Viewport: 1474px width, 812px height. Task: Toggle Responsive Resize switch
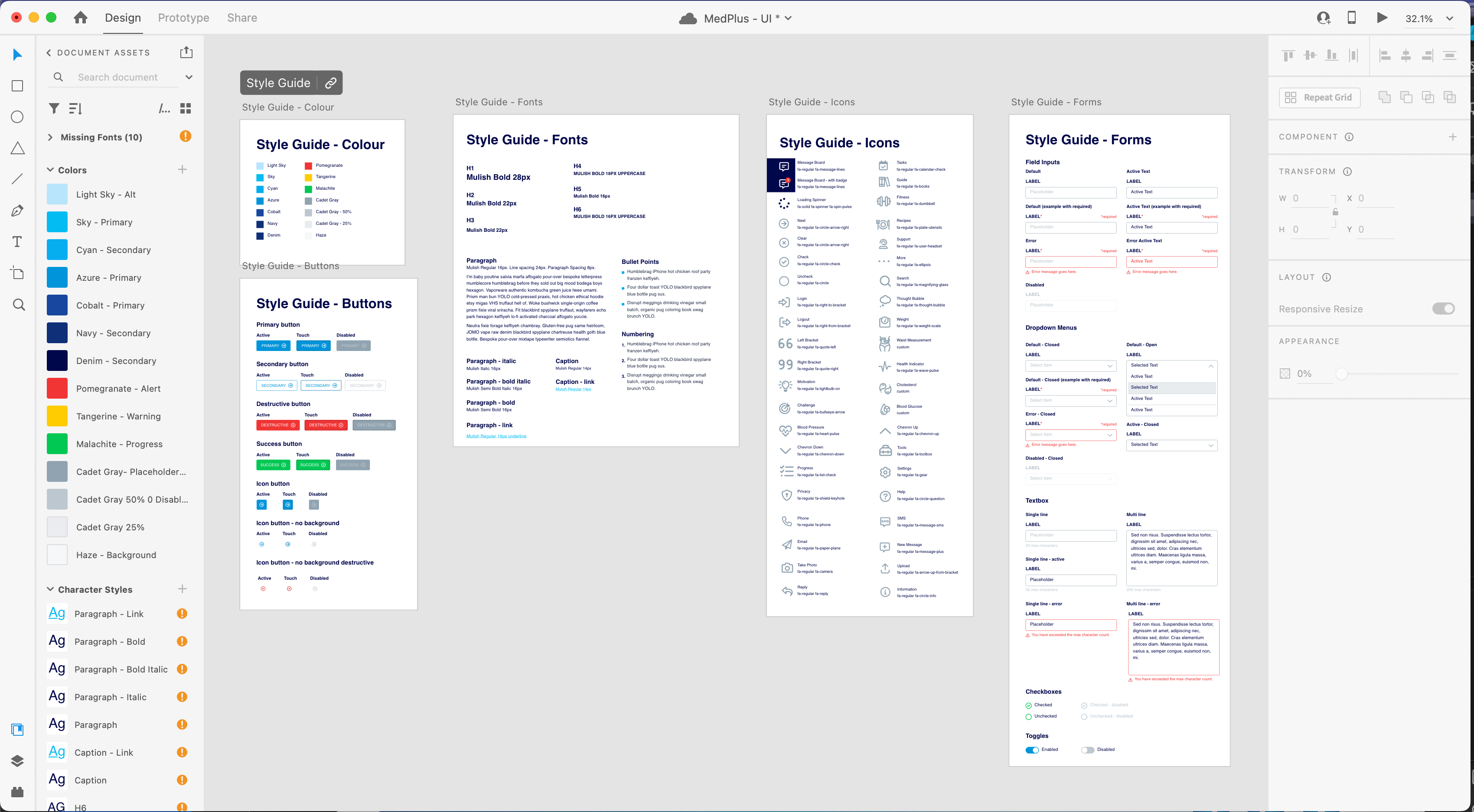(1443, 309)
